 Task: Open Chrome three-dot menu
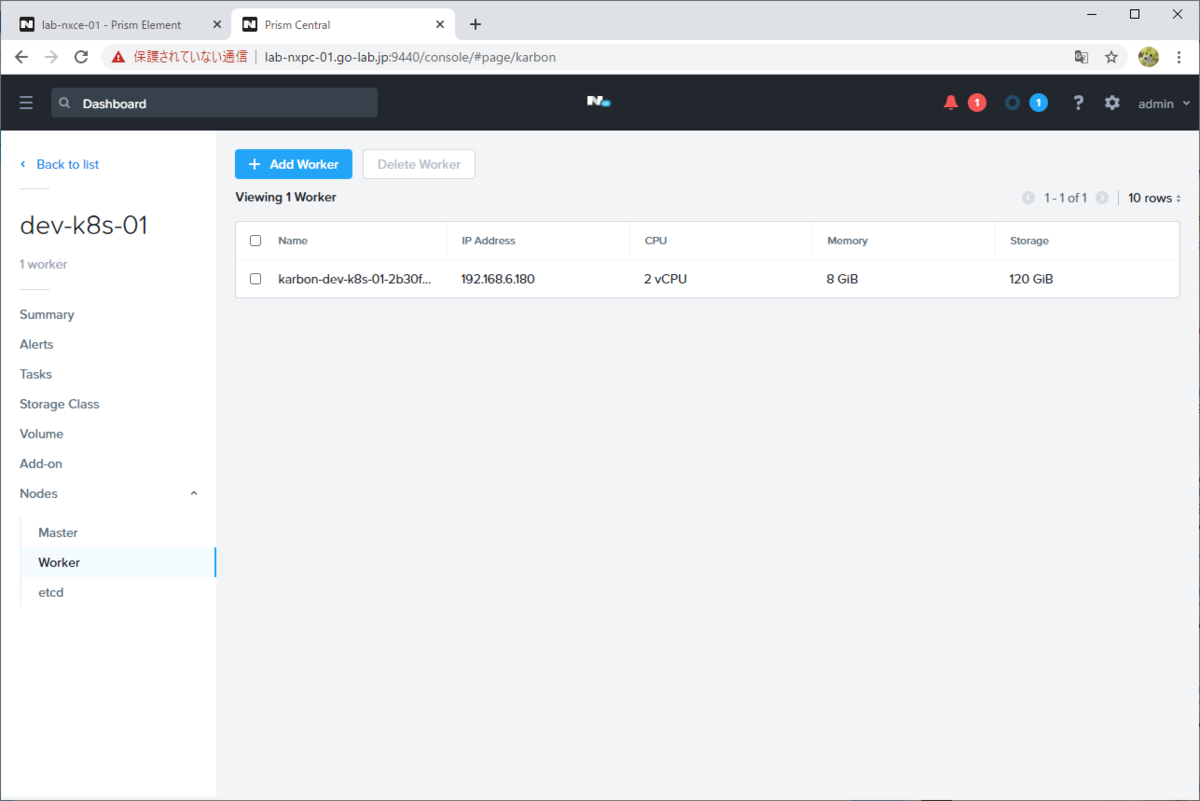coord(1181,57)
